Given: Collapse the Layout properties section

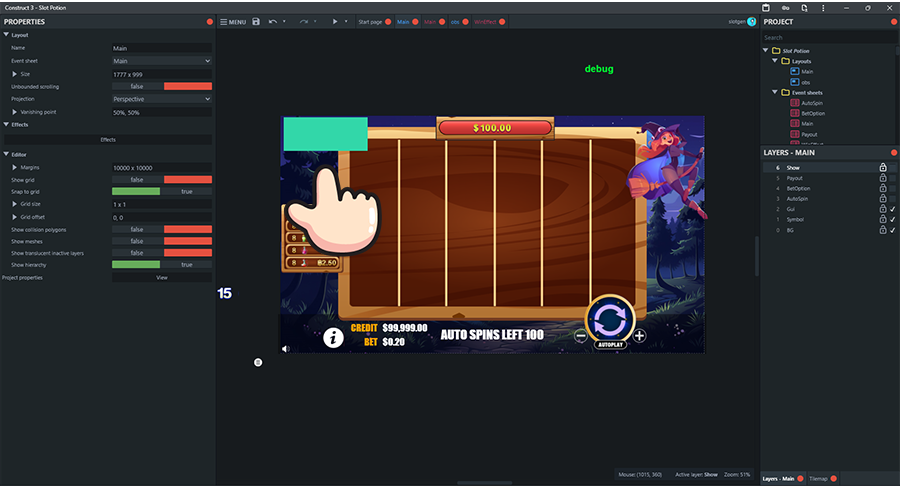Looking at the screenshot, I should click(x=6, y=35).
